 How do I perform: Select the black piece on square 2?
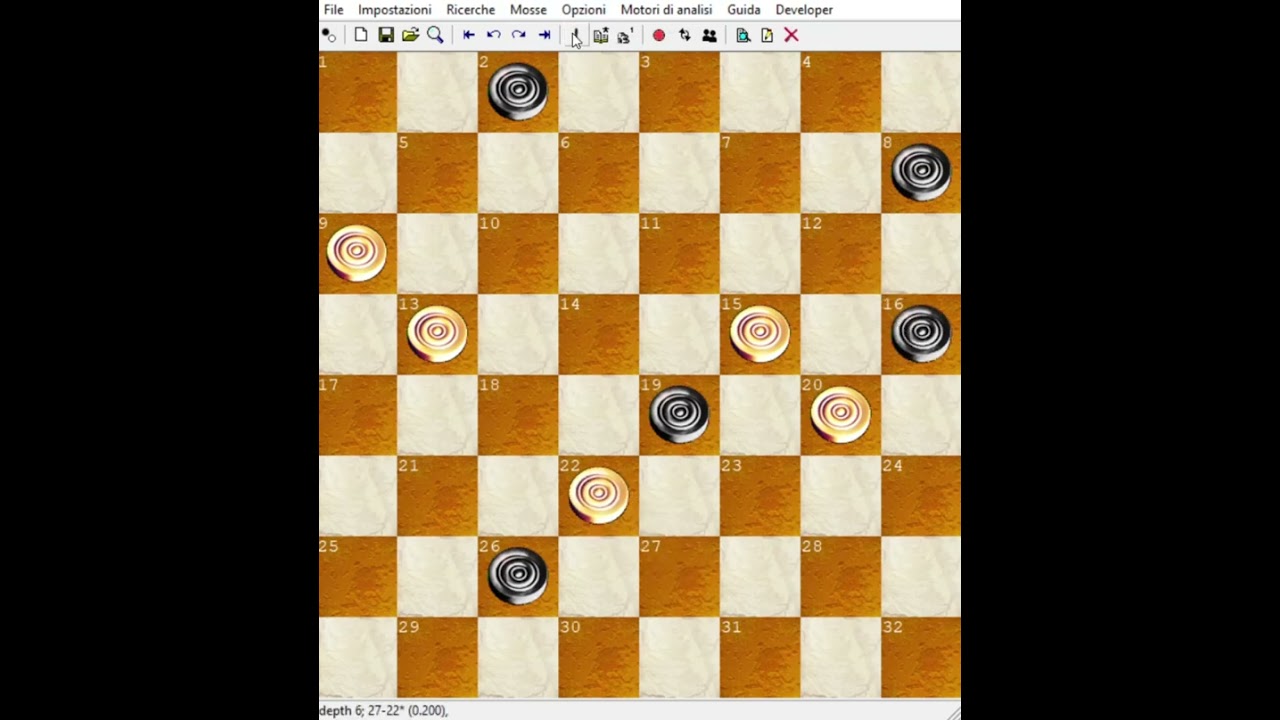[518, 92]
